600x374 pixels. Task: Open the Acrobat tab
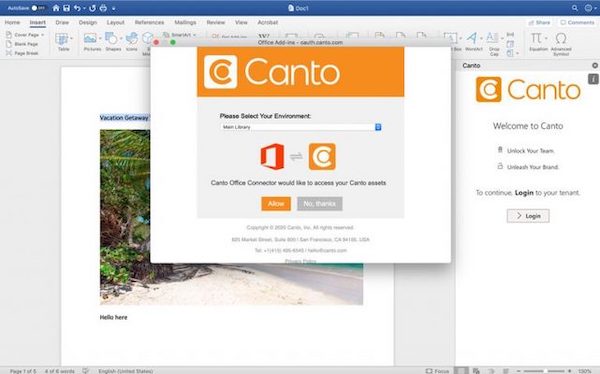coord(267,23)
